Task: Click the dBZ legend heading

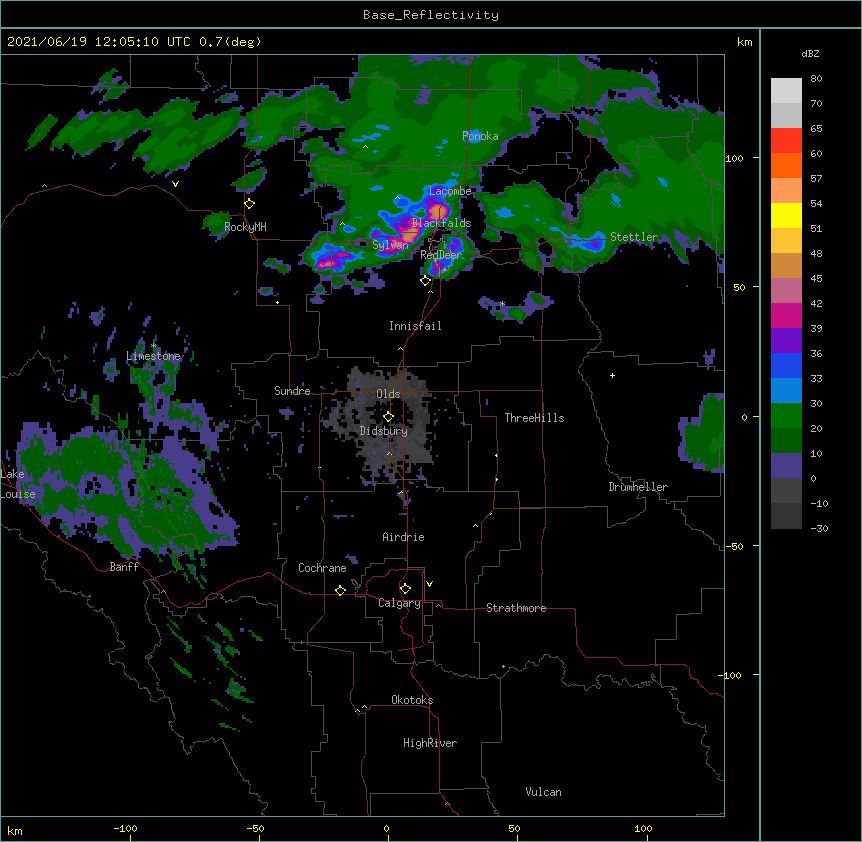Action: [810, 54]
